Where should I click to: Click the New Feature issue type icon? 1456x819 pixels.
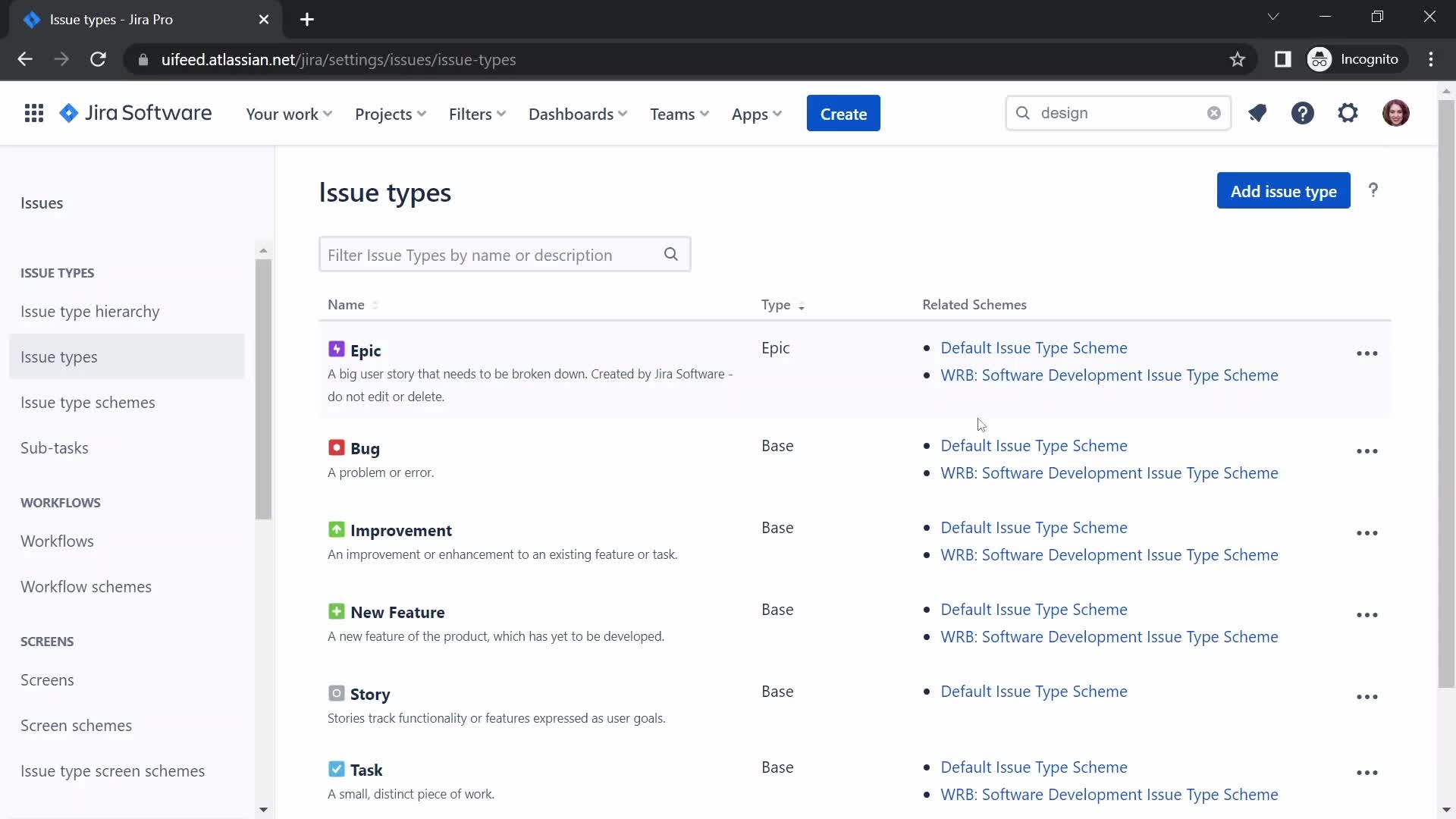point(336,611)
